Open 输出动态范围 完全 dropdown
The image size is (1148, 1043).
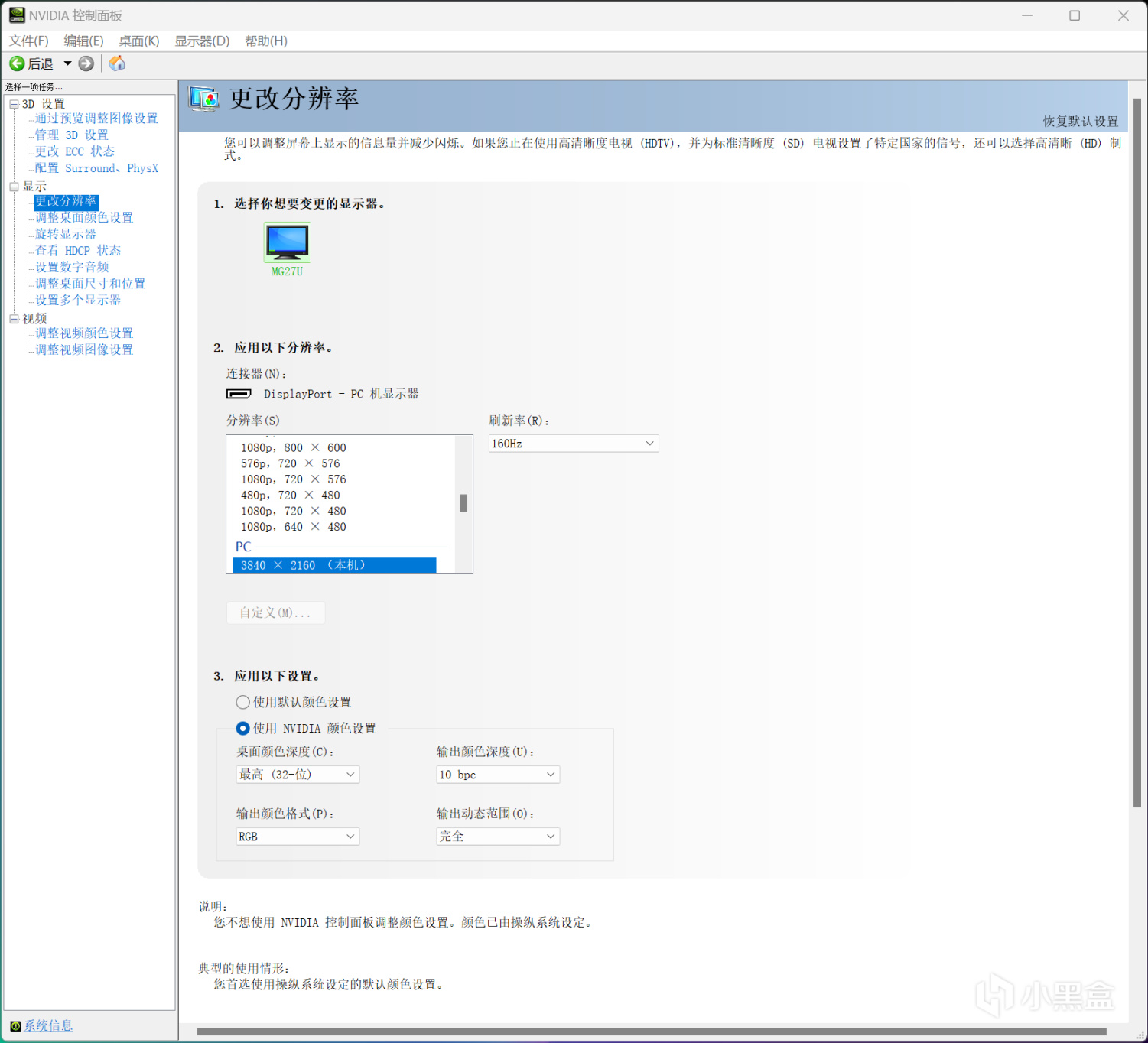[498, 837]
